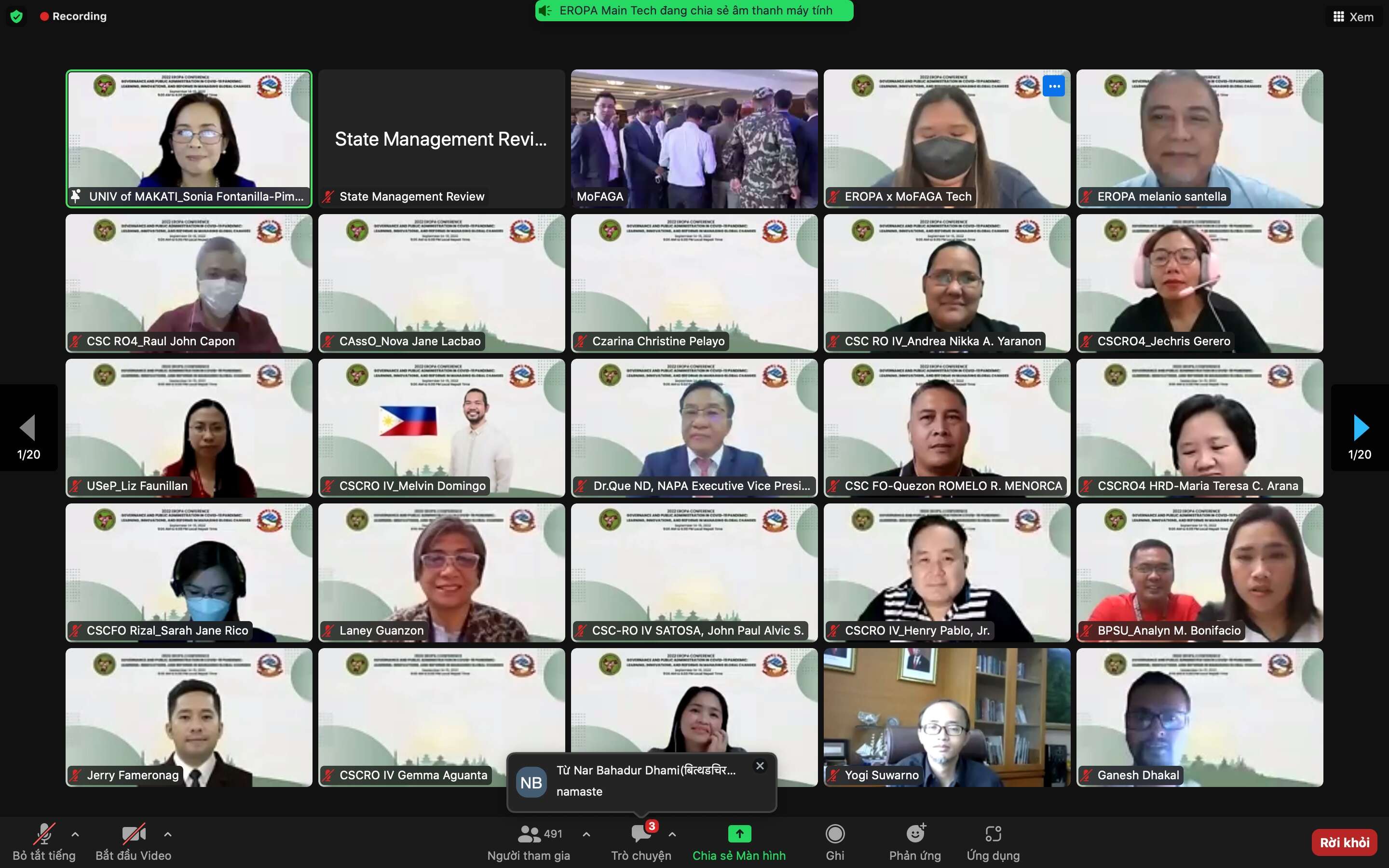Select CSC RO4_Raul John Capon tile

click(x=189, y=284)
